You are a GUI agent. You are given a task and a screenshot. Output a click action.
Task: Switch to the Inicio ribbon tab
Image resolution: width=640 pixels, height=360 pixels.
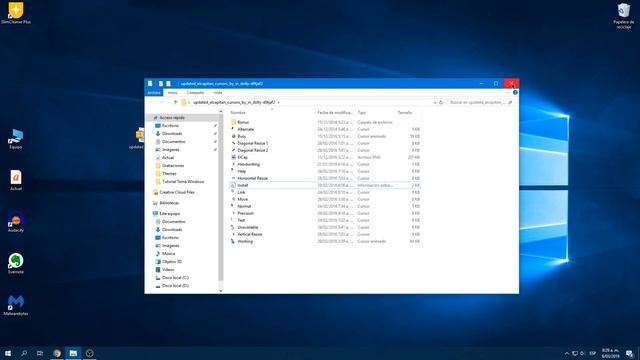(173, 93)
